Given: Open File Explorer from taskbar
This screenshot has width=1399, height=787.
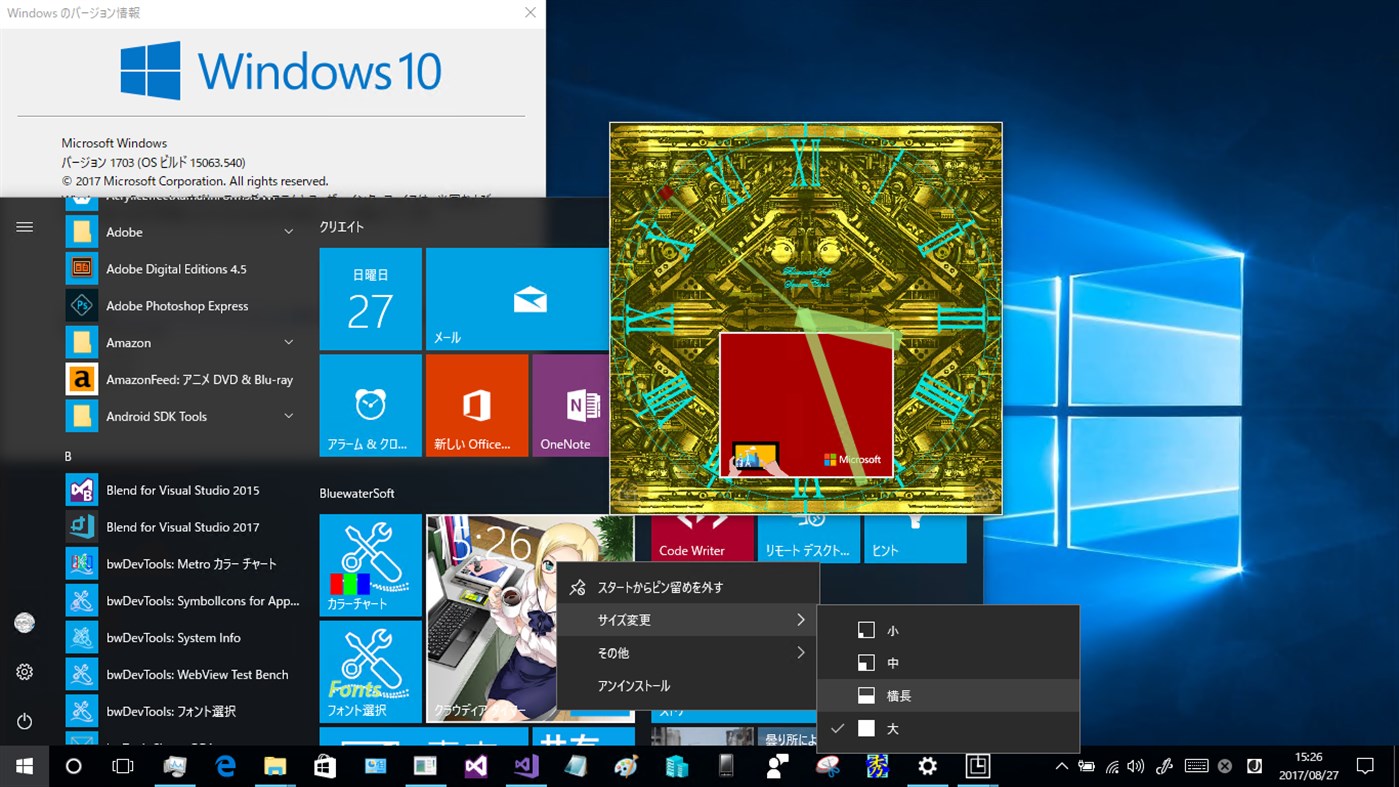Looking at the screenshot, I should (275, 767).
